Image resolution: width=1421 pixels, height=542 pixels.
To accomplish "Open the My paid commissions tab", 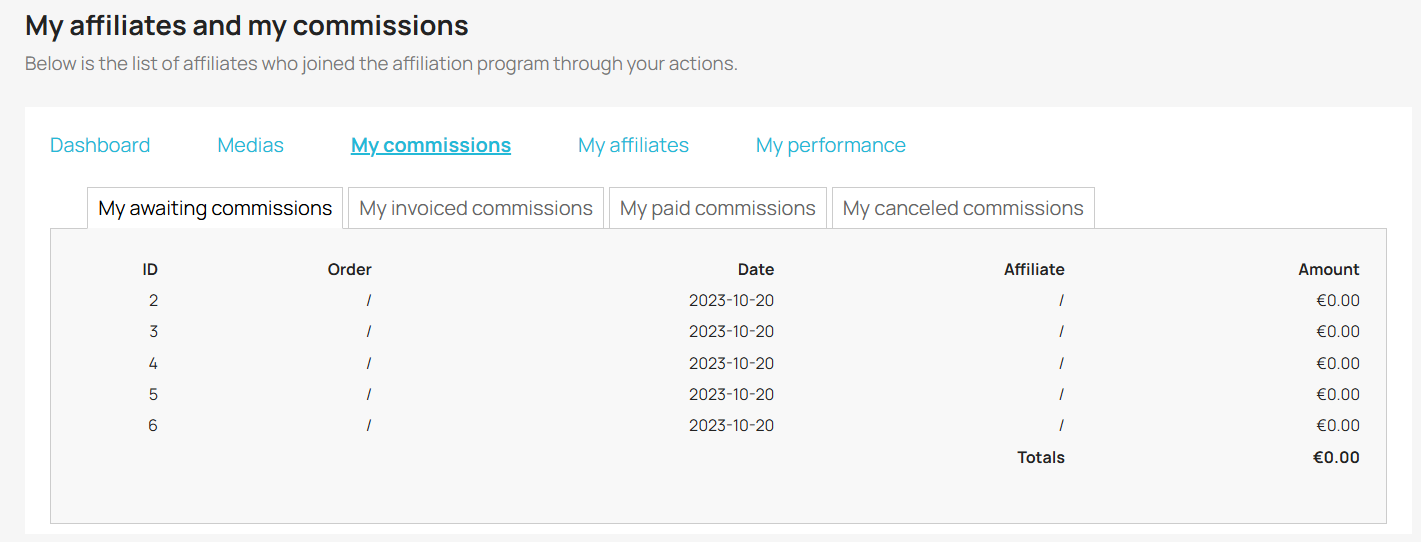I will (718, 208).
